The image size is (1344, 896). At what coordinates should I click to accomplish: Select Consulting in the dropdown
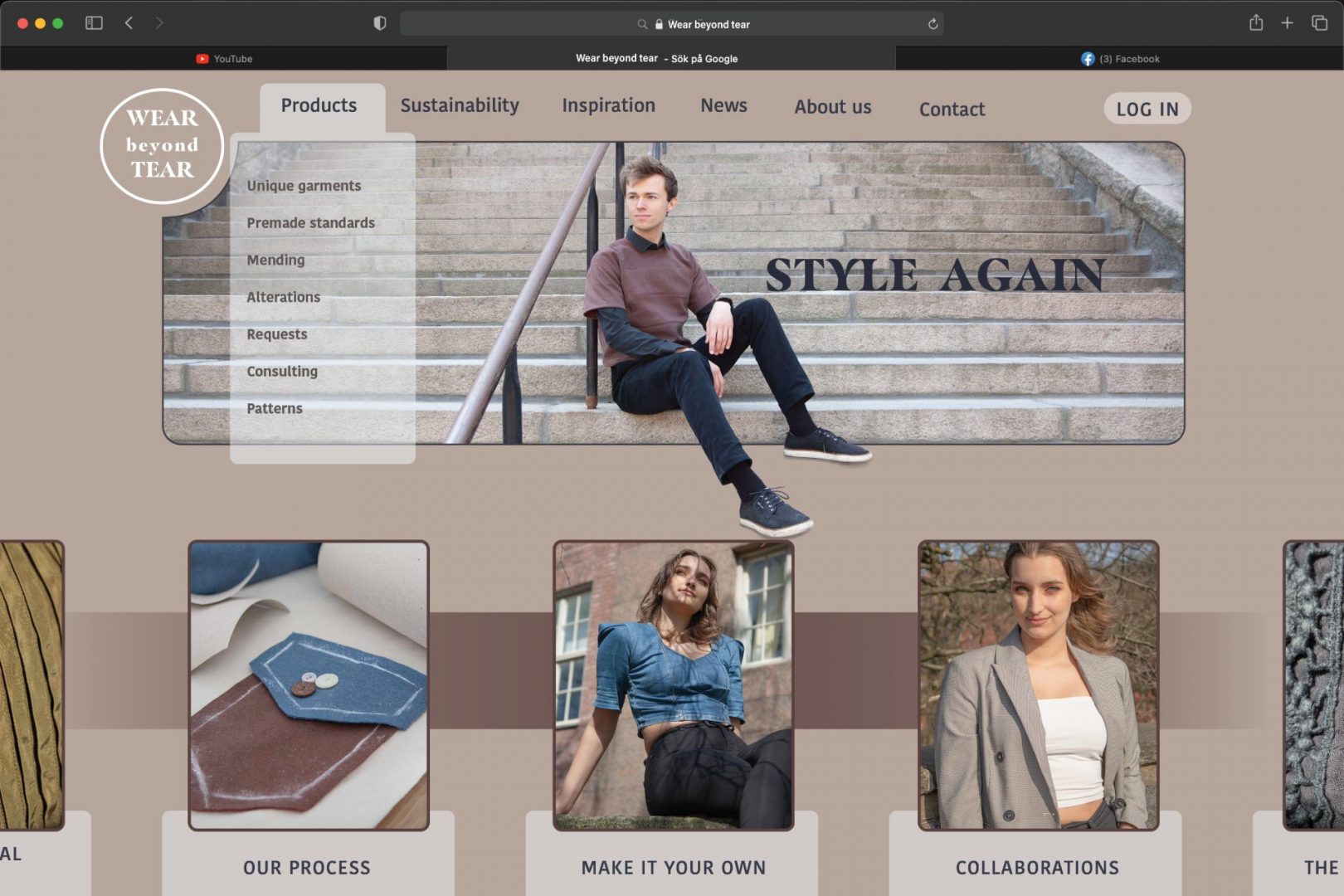pyautogui.click(x=282, y=371)
